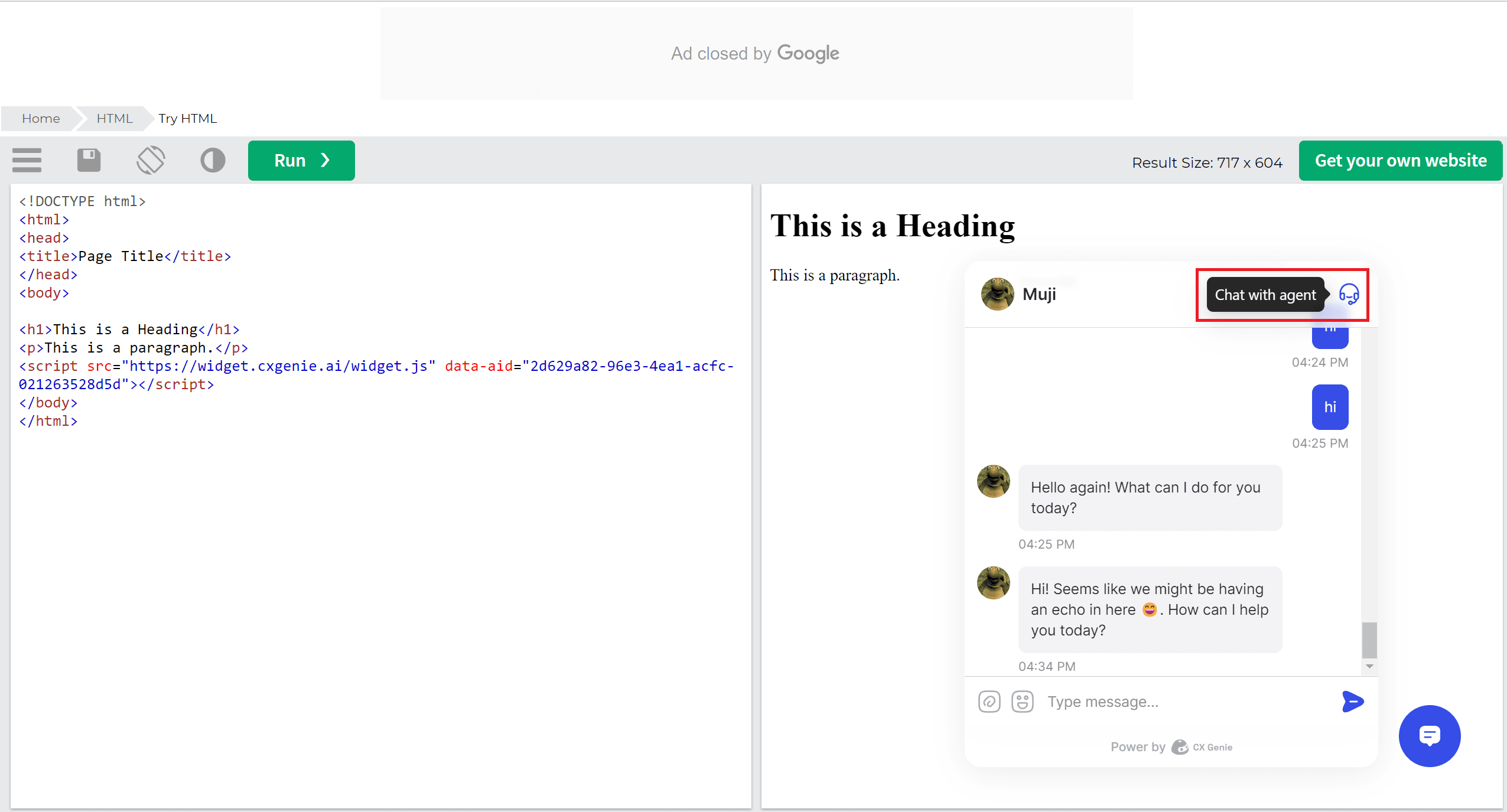Open the emoji picker icon

click(x=1022, y=702)
